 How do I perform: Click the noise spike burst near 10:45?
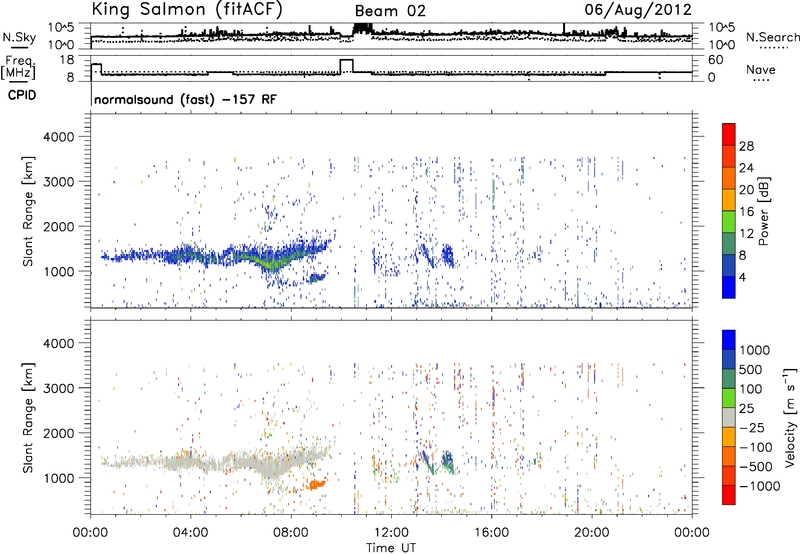[362, 28]
